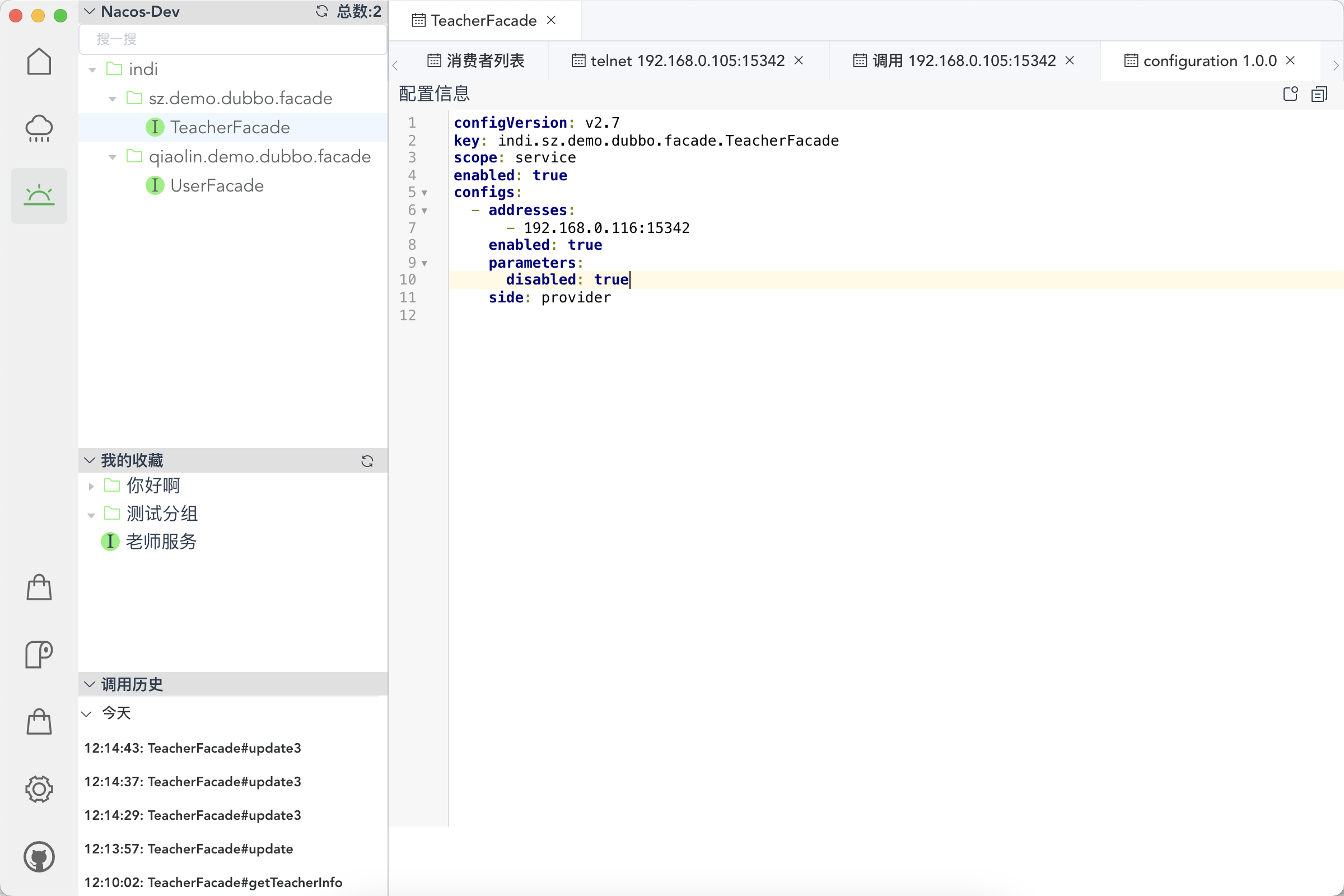Collapse the 调用历史 section header
The width and height of the screenshot is (1344, 896).
(x=90, y=684)
